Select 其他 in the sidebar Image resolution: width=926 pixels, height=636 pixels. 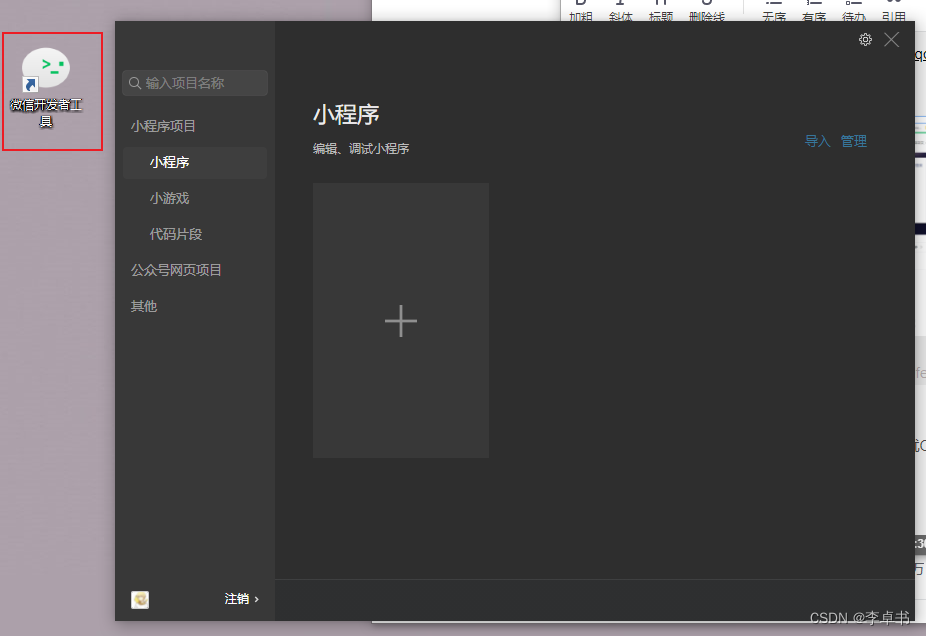144,306
